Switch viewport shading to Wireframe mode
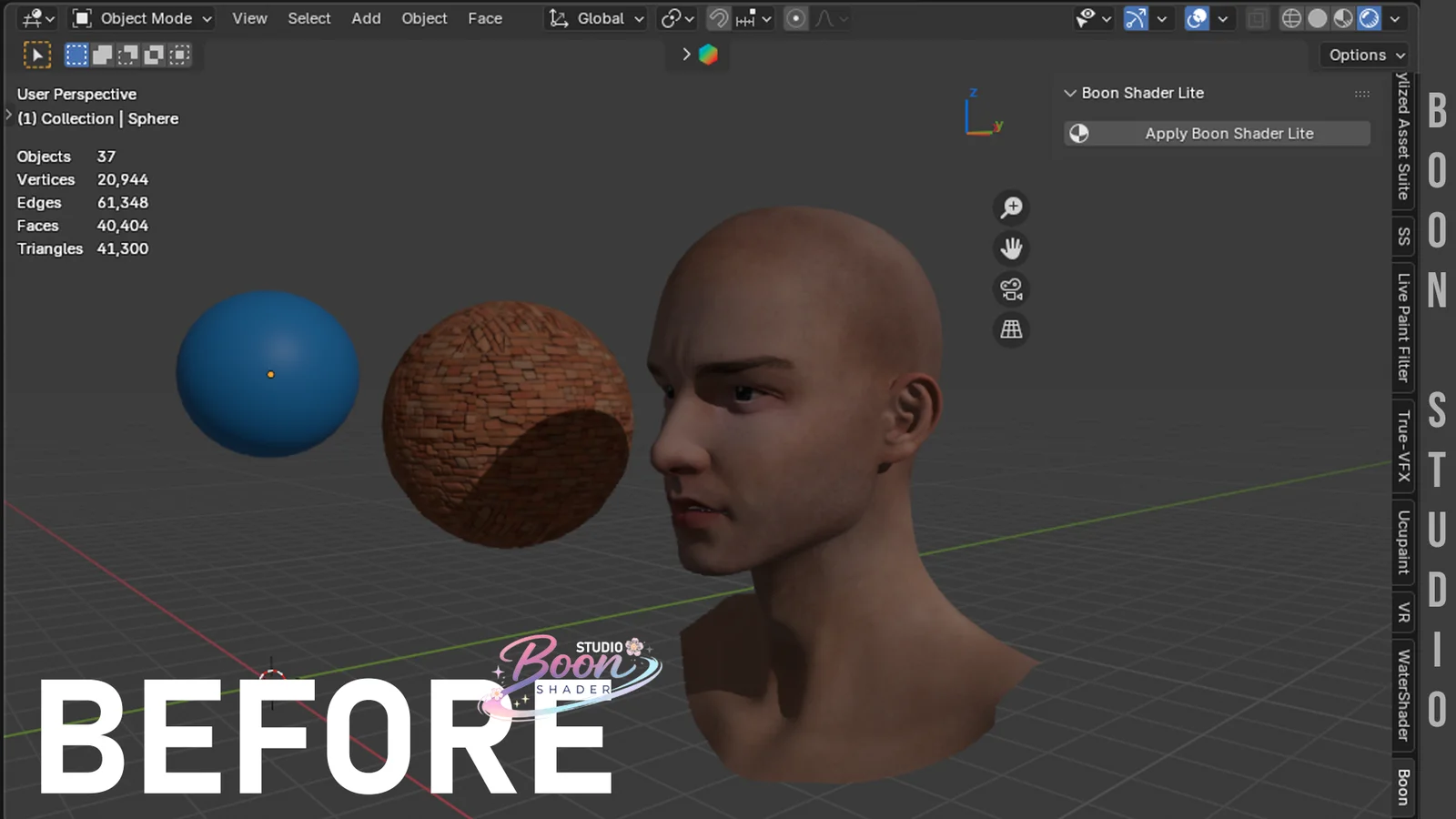This screenshot has width=1456, height=819. tap(1291, 18)
